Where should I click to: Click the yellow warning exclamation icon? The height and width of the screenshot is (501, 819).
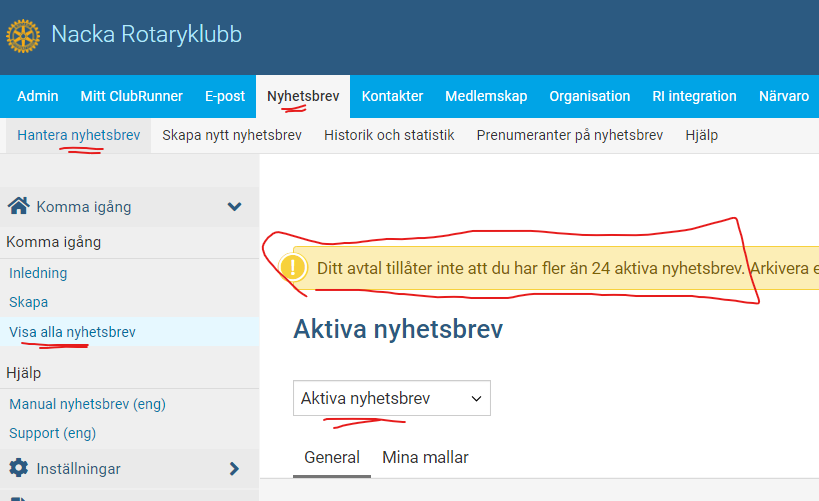click(293, 268)
